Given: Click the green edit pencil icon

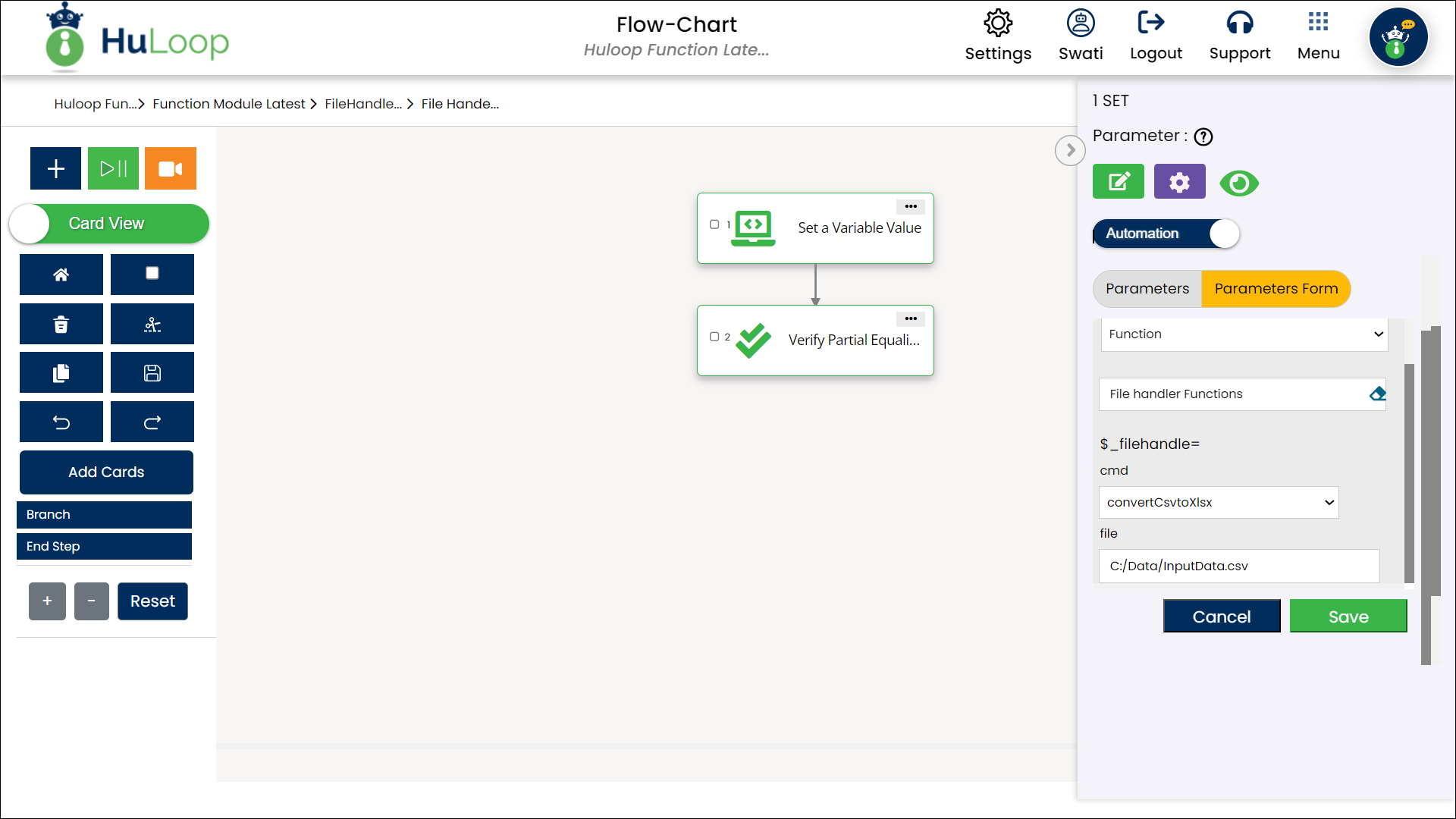Looking at the screenshot, I should point(1119,182).
